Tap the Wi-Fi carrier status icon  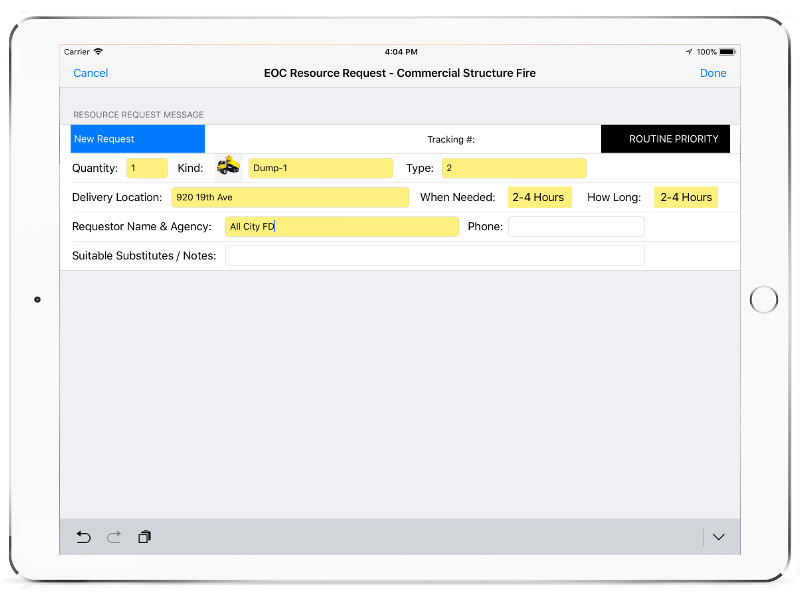[98, 52]
